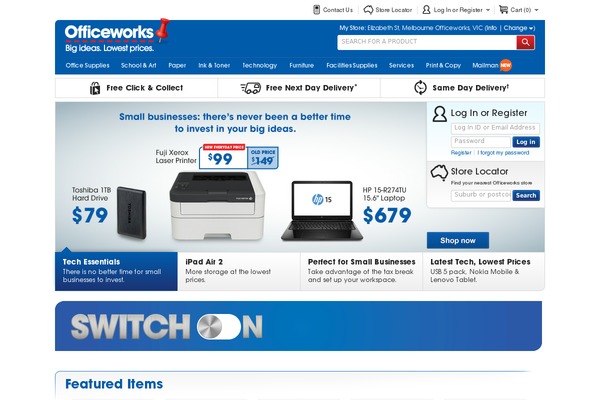Click the Log in button
This screenshot has width=600, height=400.
(526, 142)
